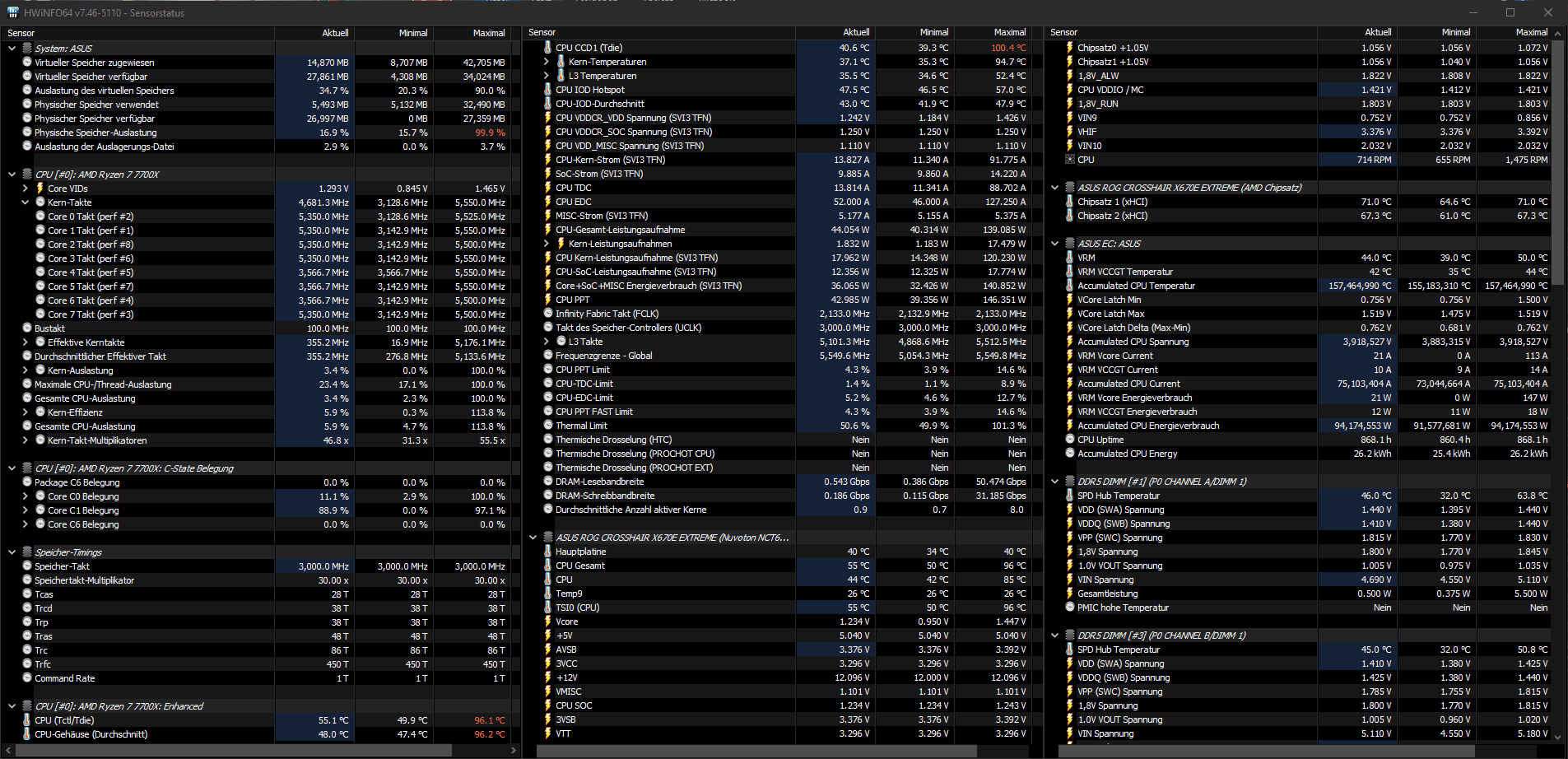Collapse the Speicher-Timings group
Screen dimensions: 1568x759
(12, 552)
